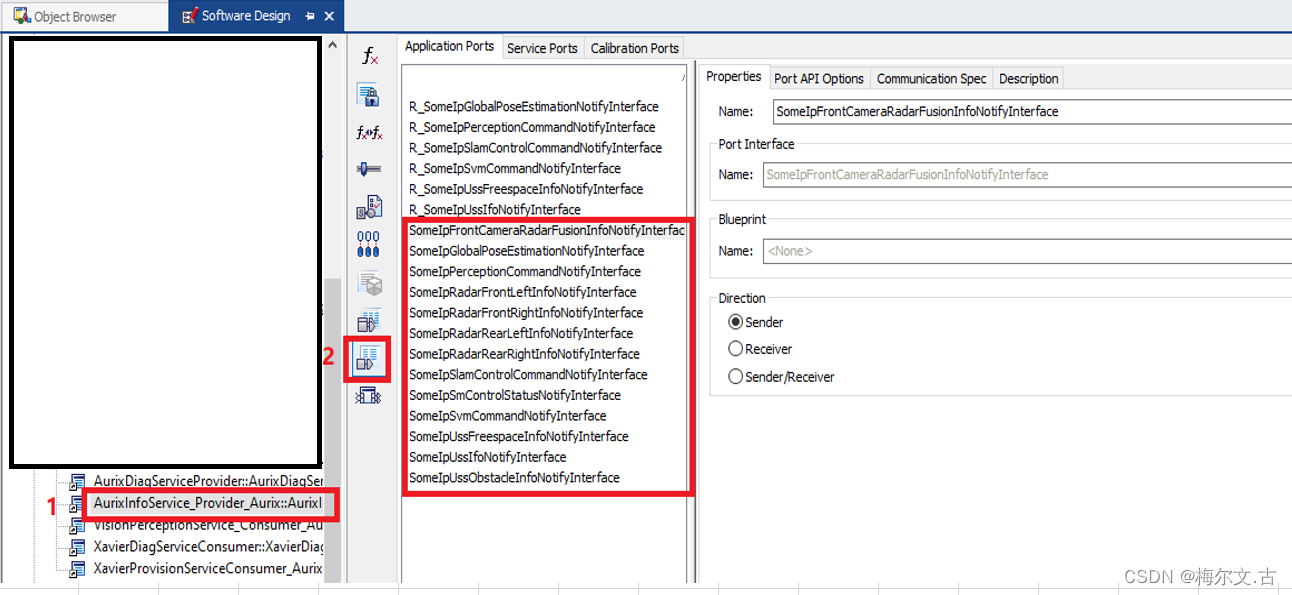Click the bottommost port mapping toolbar icon
This screenshot has width=1292, height=595.
pyautogui.click(x=367, y=396)
